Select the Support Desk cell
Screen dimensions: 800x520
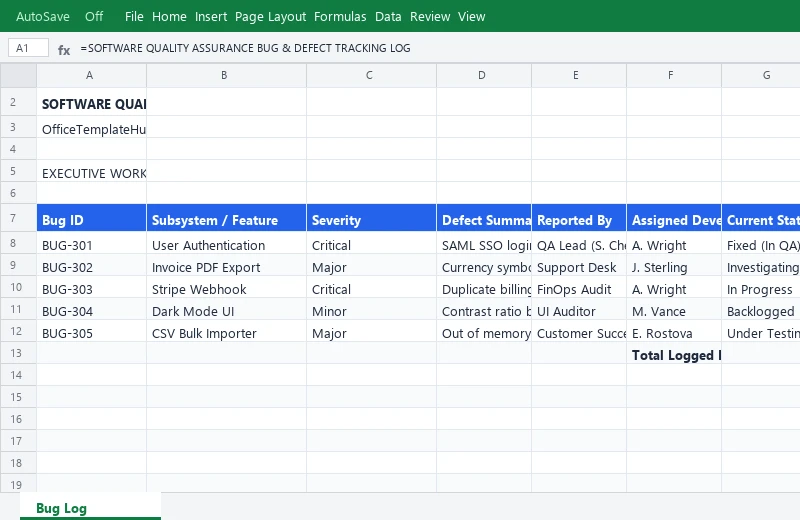579,265
